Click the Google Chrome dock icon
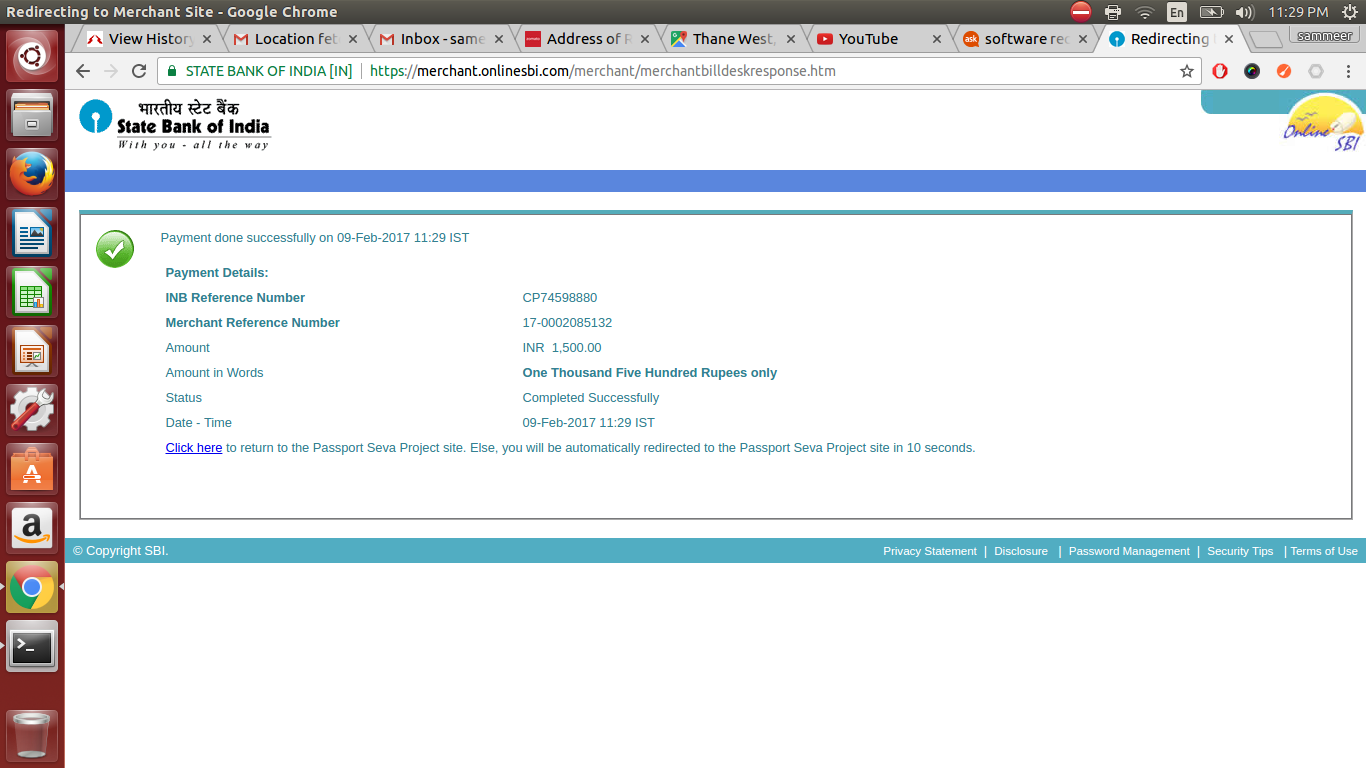Viewport: 1366px width, 768px height. click(32, 587)
